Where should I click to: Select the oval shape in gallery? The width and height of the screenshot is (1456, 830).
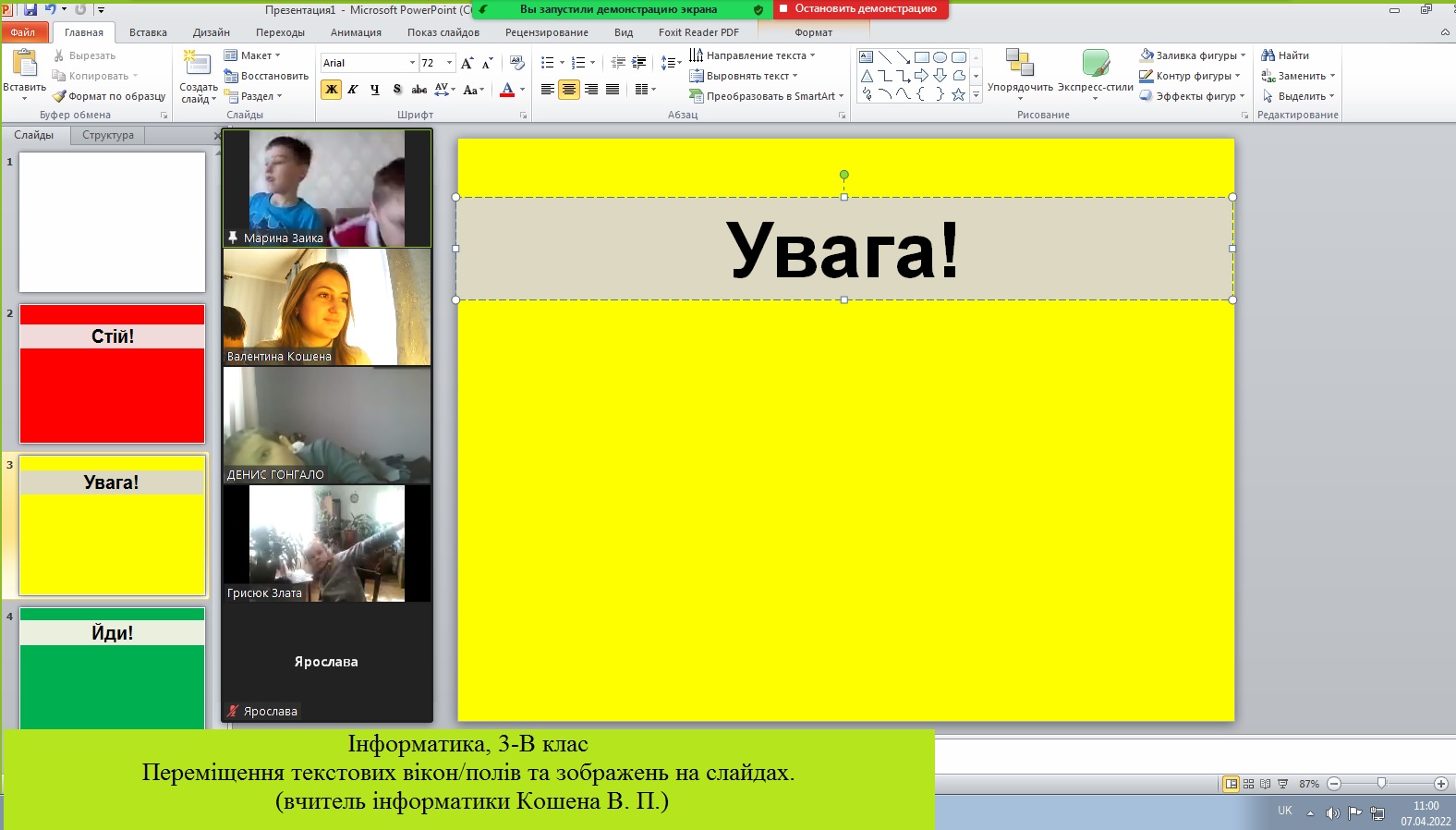pyautogui.click(x=940, y=57)
